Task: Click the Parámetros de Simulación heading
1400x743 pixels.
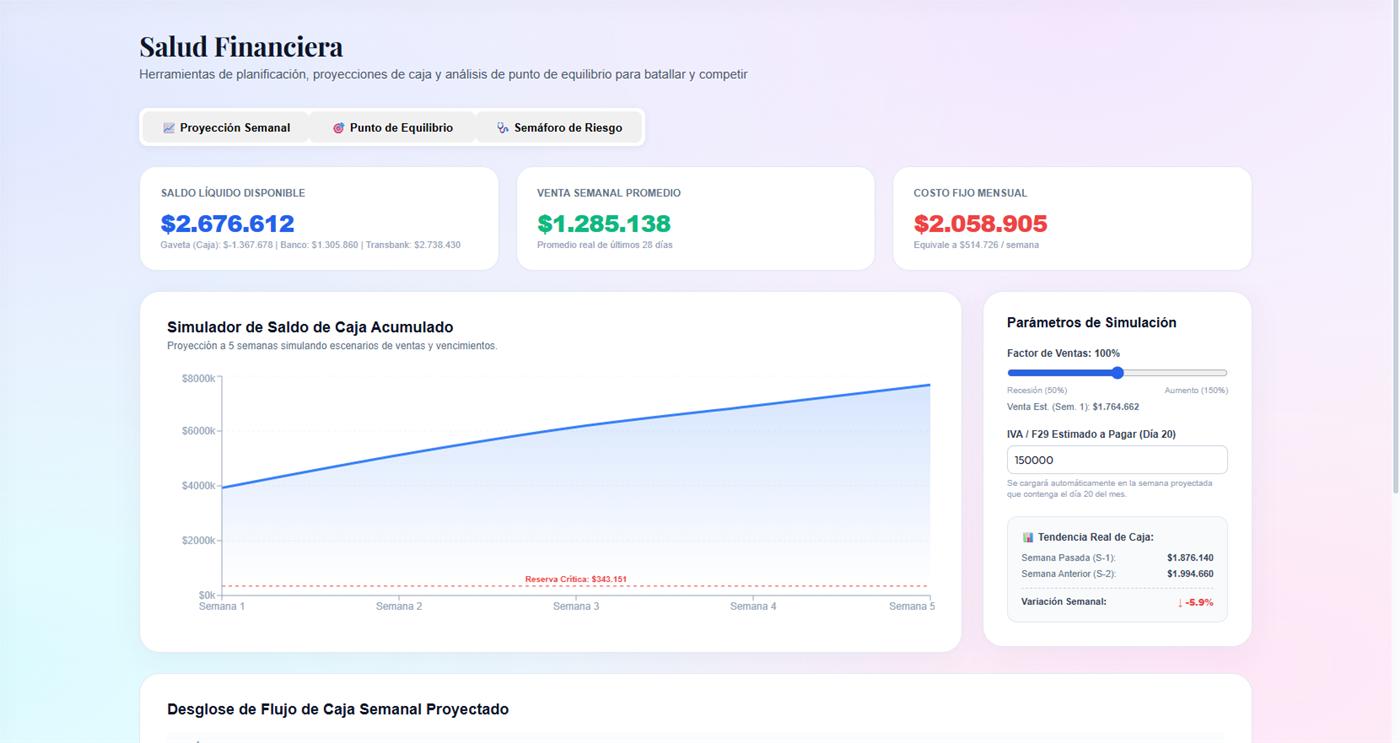Action: click(1092, 322)
